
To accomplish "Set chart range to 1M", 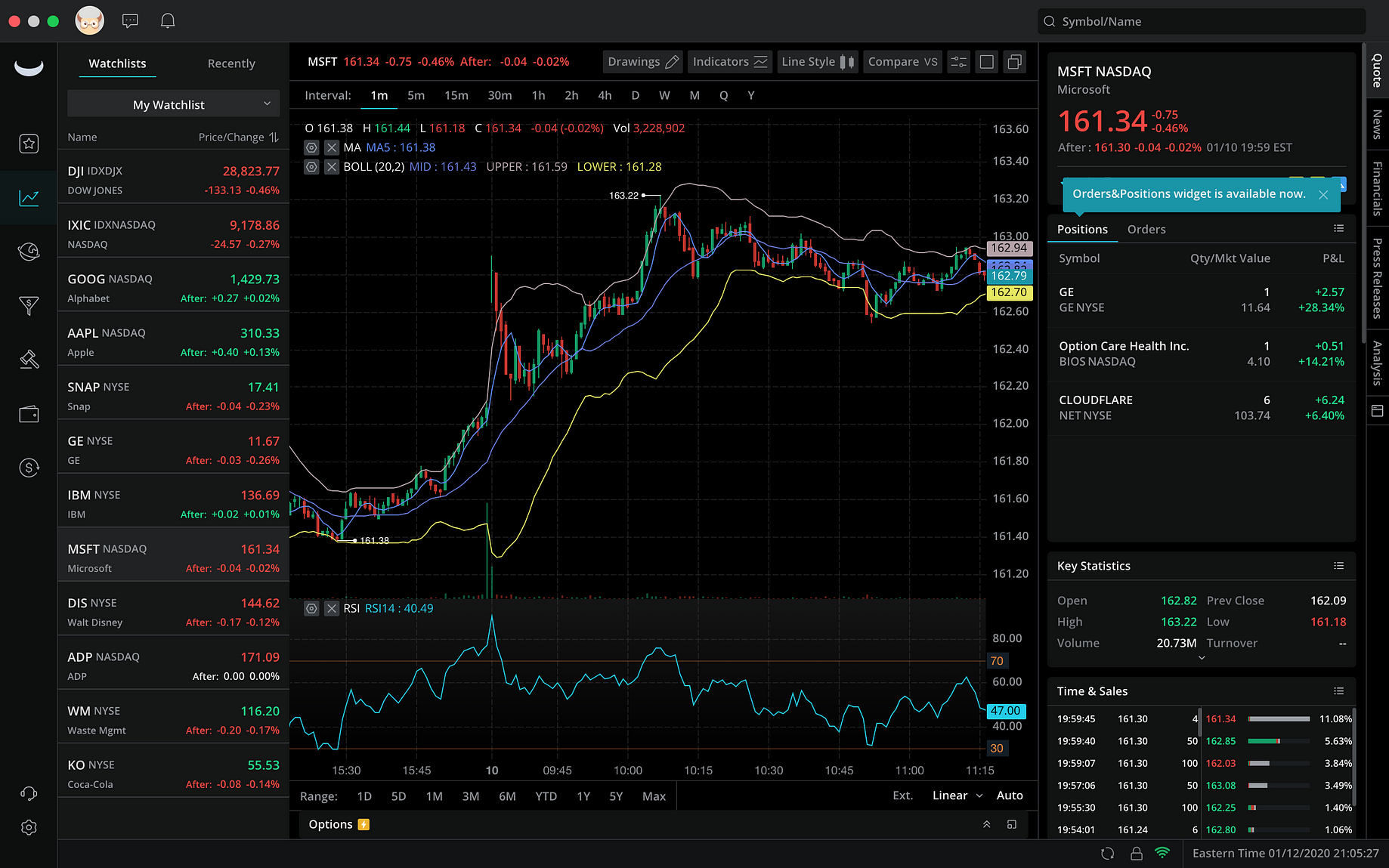I will (x=434, y=796).
